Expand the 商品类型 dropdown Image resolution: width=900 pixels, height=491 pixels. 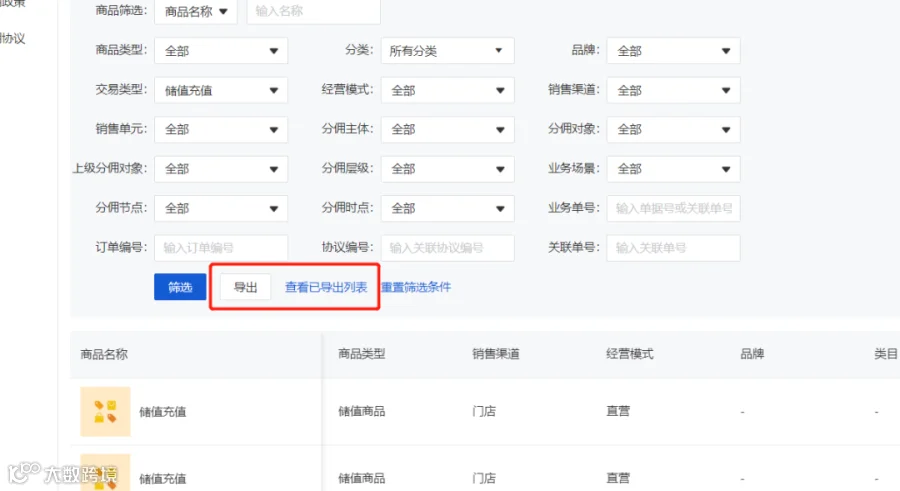click(x=221, y=51)
